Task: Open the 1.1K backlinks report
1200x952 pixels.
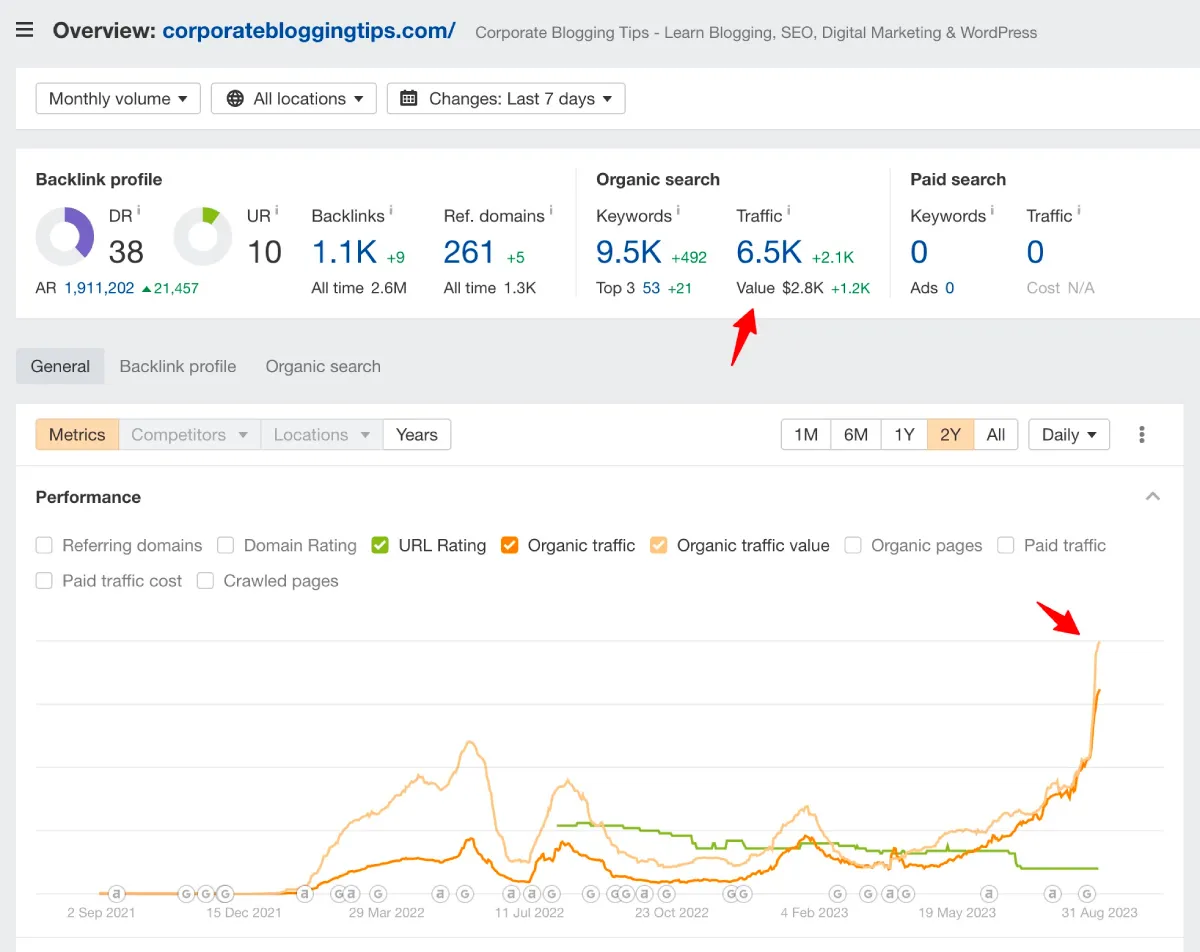Action: (344, 252)
